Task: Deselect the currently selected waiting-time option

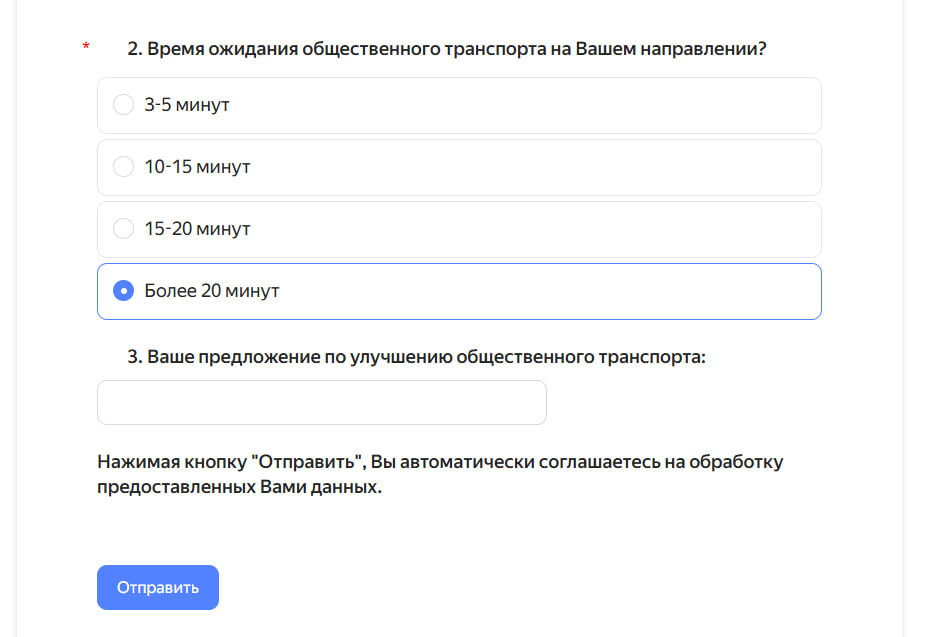Action: 123,291
